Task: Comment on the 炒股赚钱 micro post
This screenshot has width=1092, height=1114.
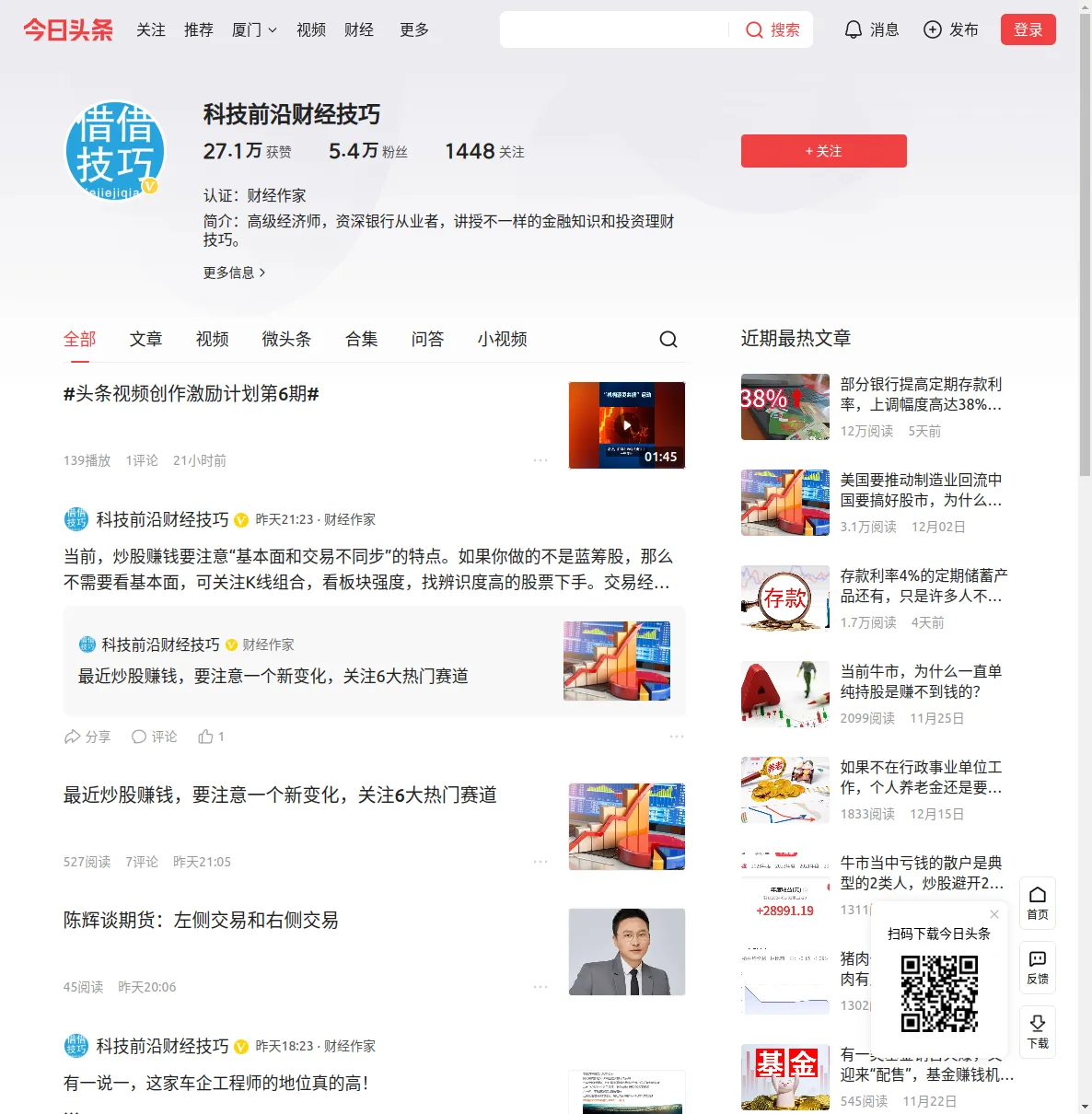Action: [154, 737]
